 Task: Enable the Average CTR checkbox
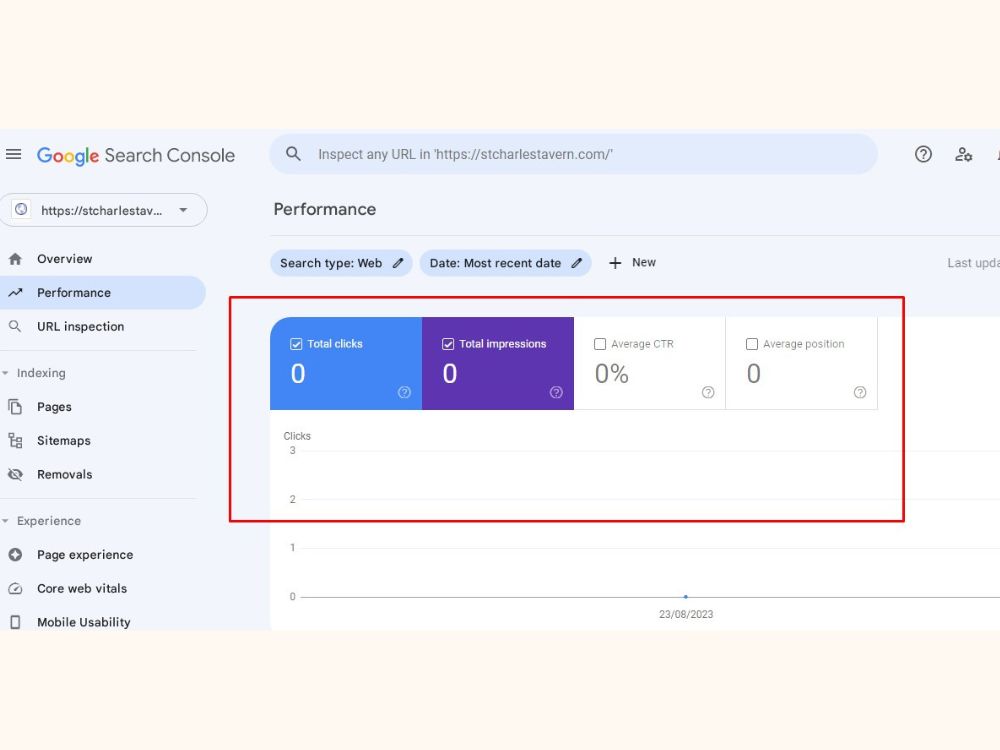pyautogui.click(x=600, y=344)
